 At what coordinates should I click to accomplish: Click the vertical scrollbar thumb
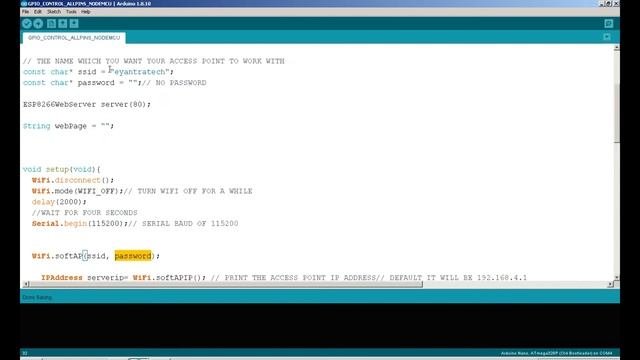pyautogui.click(x=616, y=112)
